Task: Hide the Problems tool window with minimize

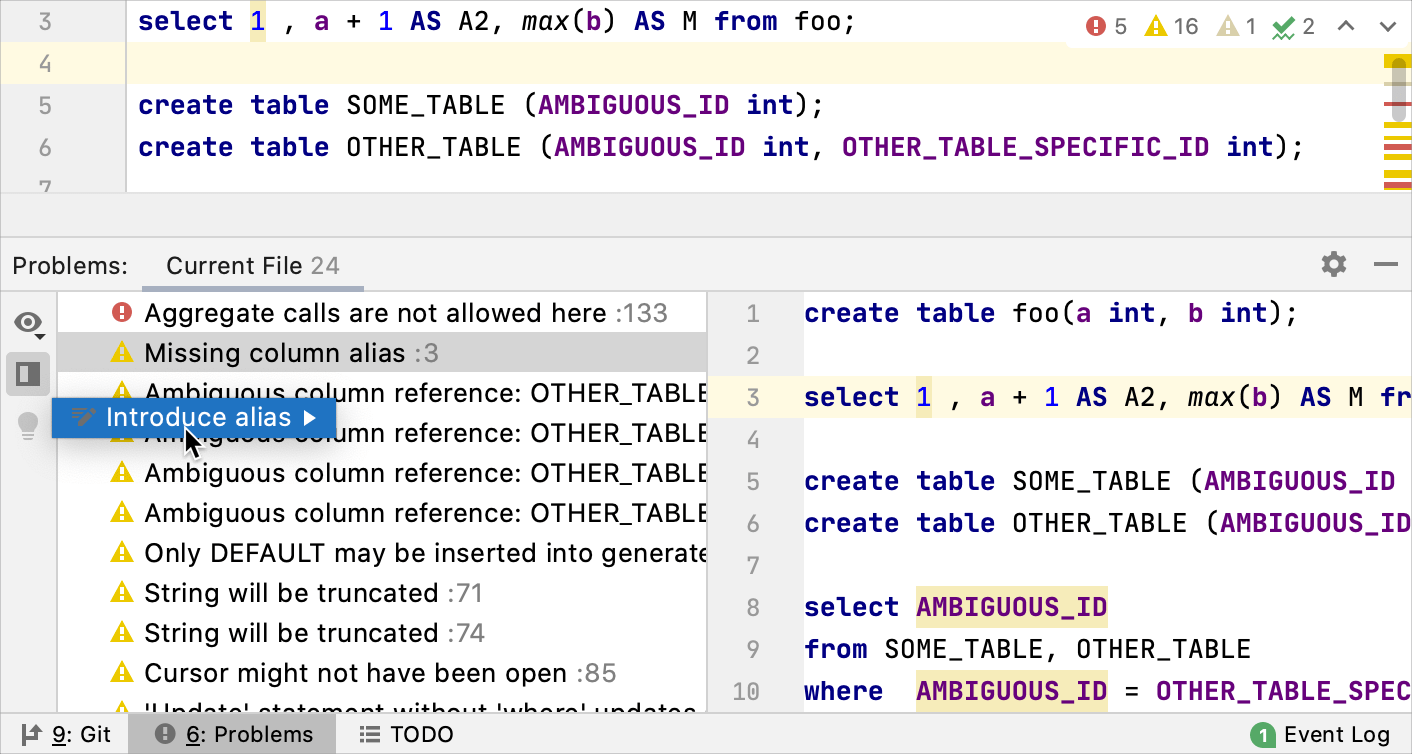Action: 1386,265
